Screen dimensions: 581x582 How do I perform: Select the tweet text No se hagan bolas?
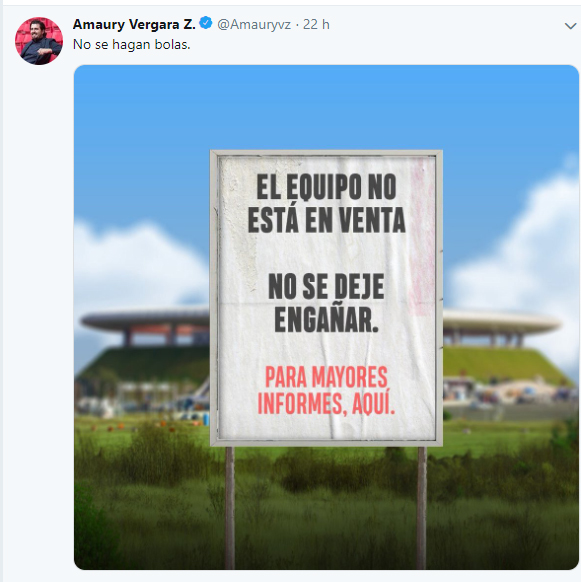(x=131, y=45)
